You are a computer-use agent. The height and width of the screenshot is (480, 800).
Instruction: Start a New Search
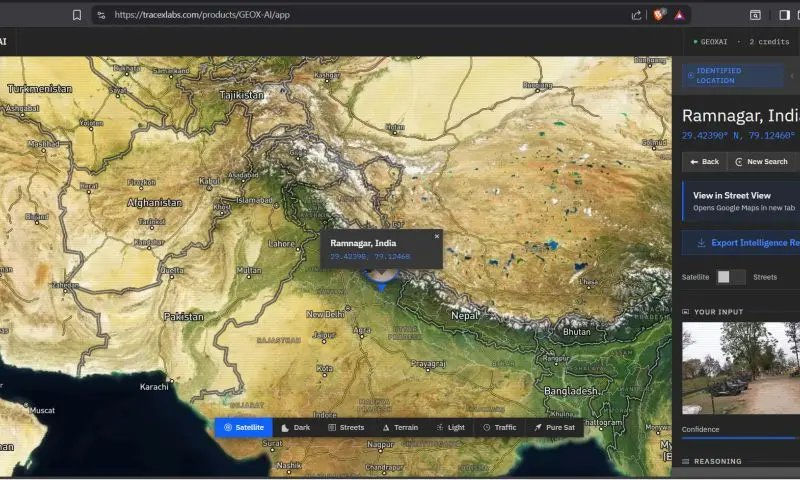click(761, 161)
